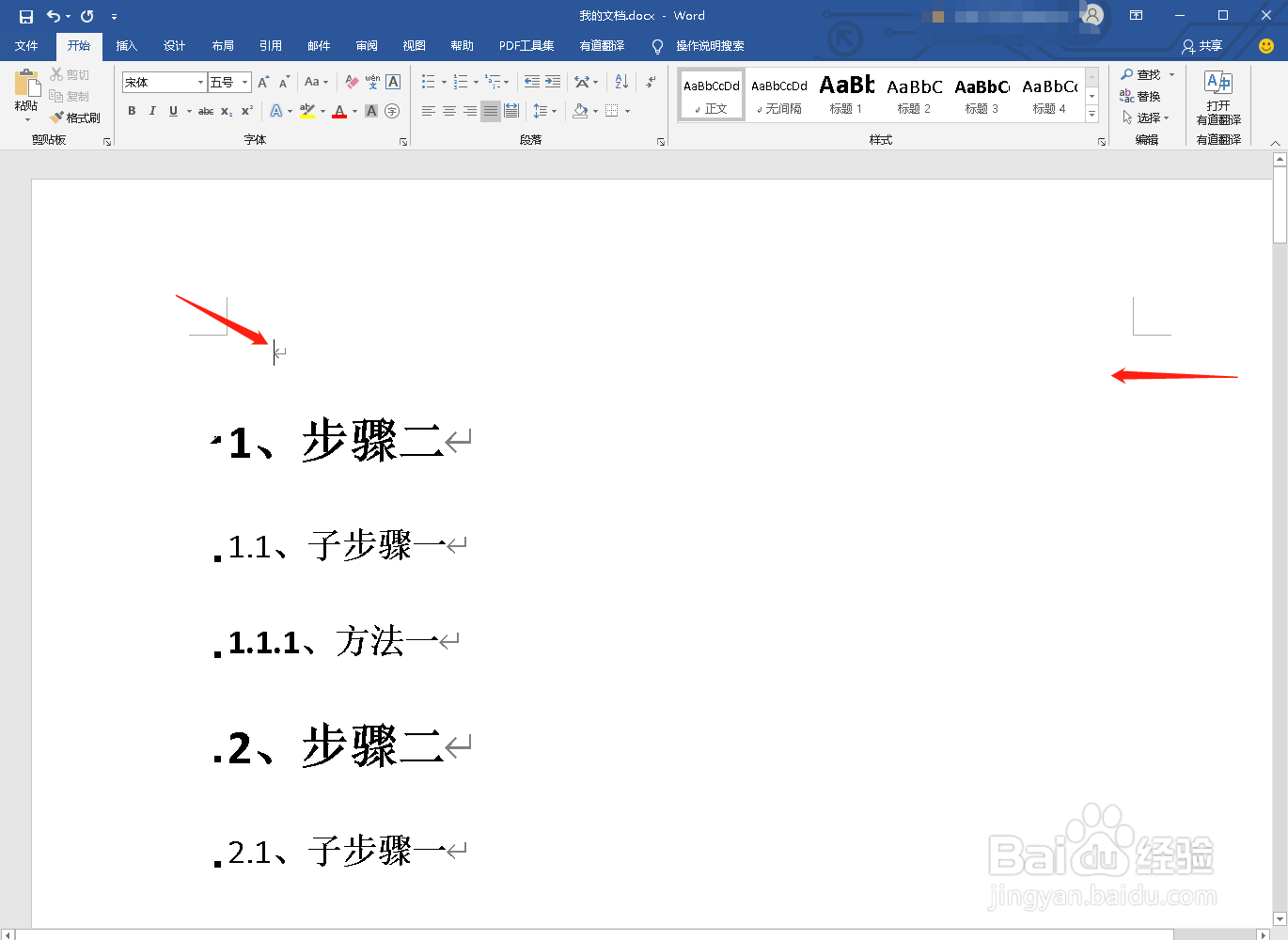Apply distributed alignment
The height and width of the screenshot is (940, 1288).
point(511,111)
